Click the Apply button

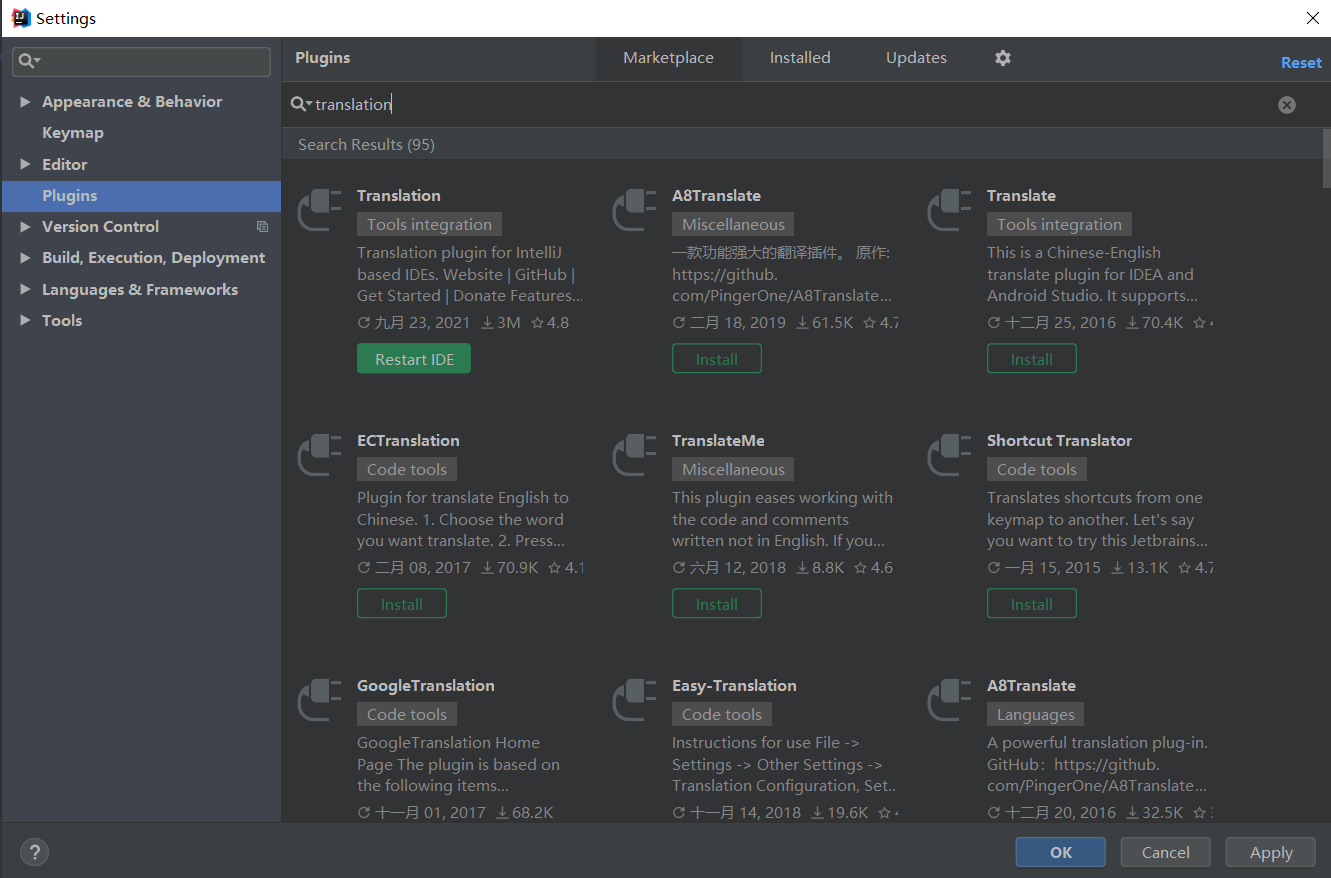tap(1271, 852)
